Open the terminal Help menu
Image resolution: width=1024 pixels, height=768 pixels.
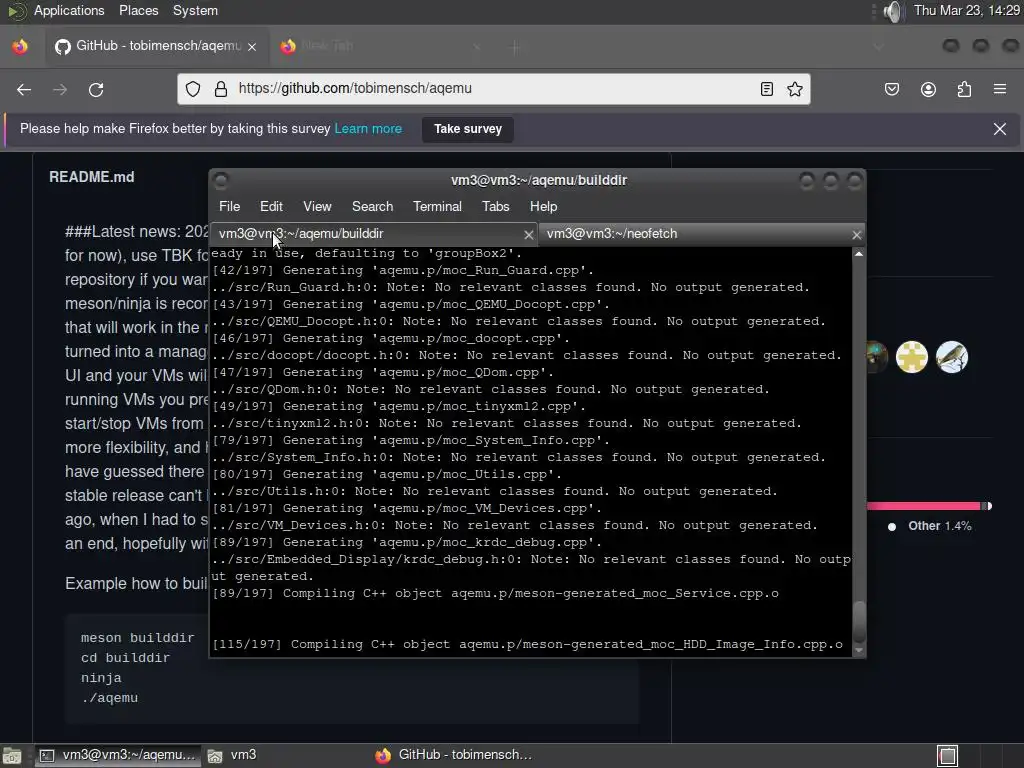[543, 206]
